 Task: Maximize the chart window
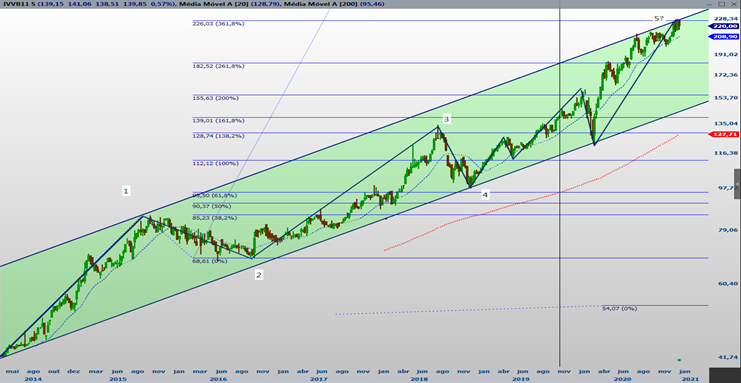(x=722, y=4)
